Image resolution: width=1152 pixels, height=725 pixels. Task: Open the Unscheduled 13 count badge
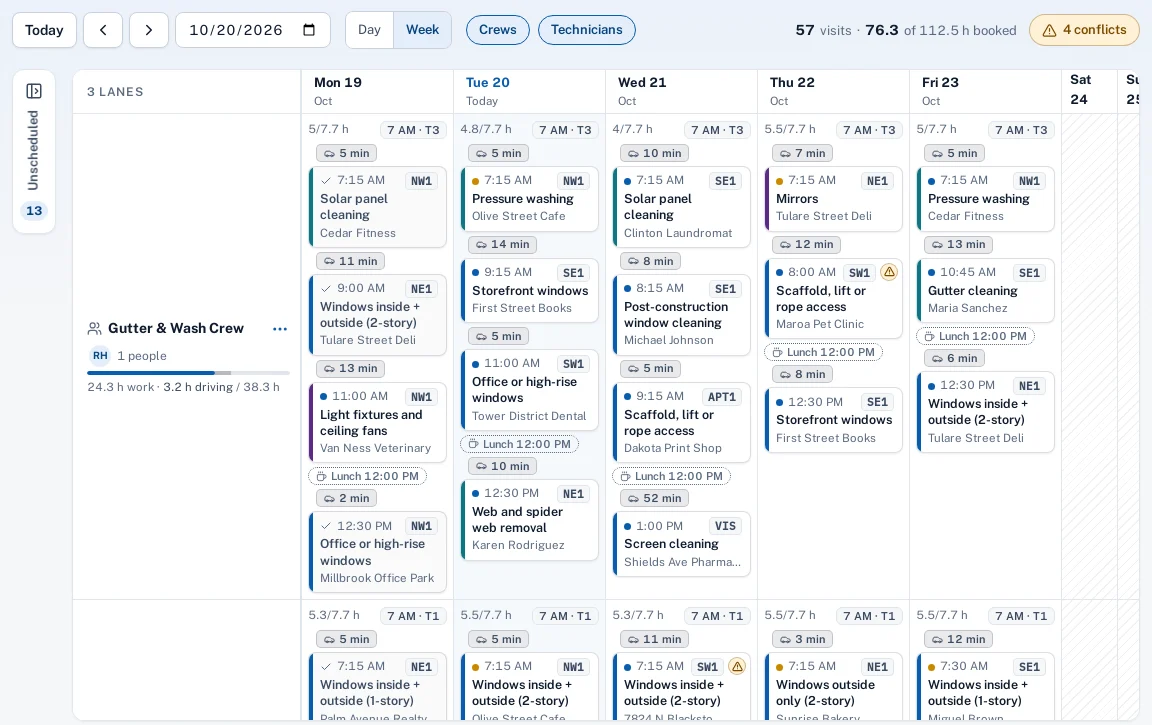click(34, 211)
